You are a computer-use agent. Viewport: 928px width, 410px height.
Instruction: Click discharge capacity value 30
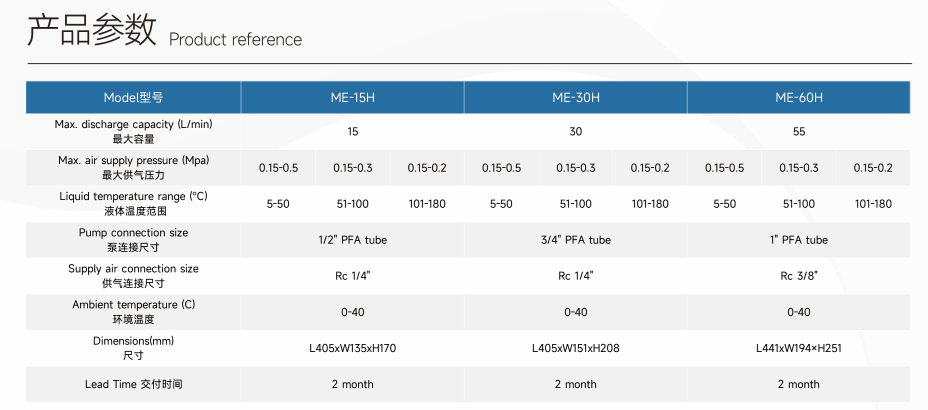[x=575, y=132]
